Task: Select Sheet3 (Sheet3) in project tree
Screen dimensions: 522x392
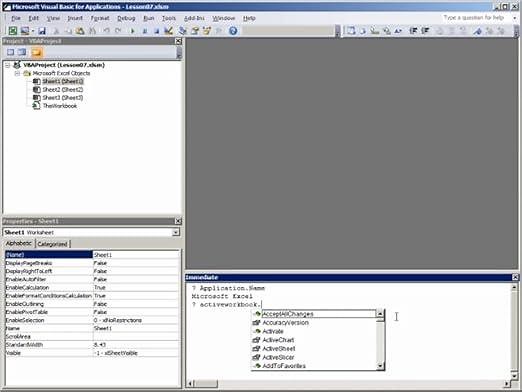Action: pyautogui.click(x=63, y=98)
